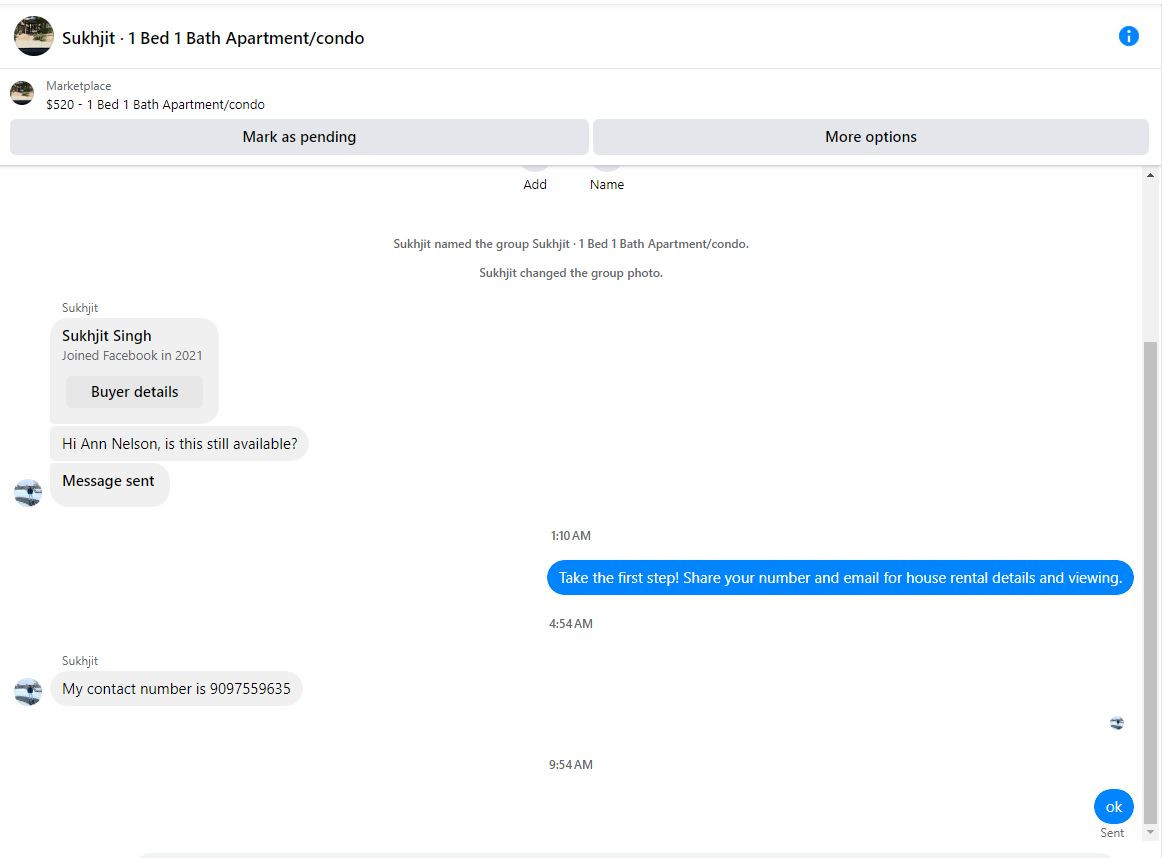The height and width of the screenshot is (858, 1162).
Task: Click the Name group icon
Action: tap(607, 170)
